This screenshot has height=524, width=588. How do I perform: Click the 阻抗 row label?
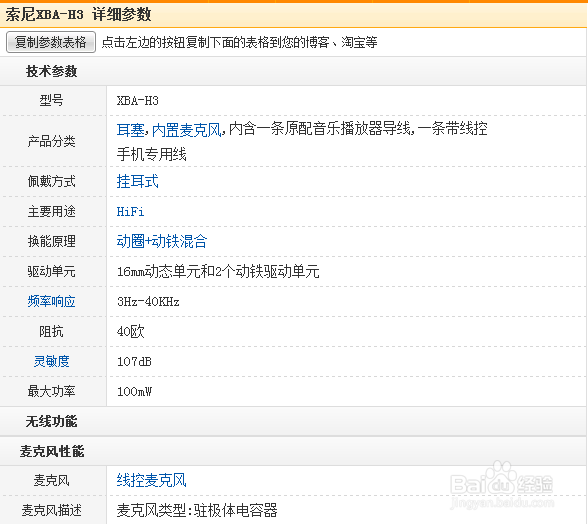[x=51, y=331]
